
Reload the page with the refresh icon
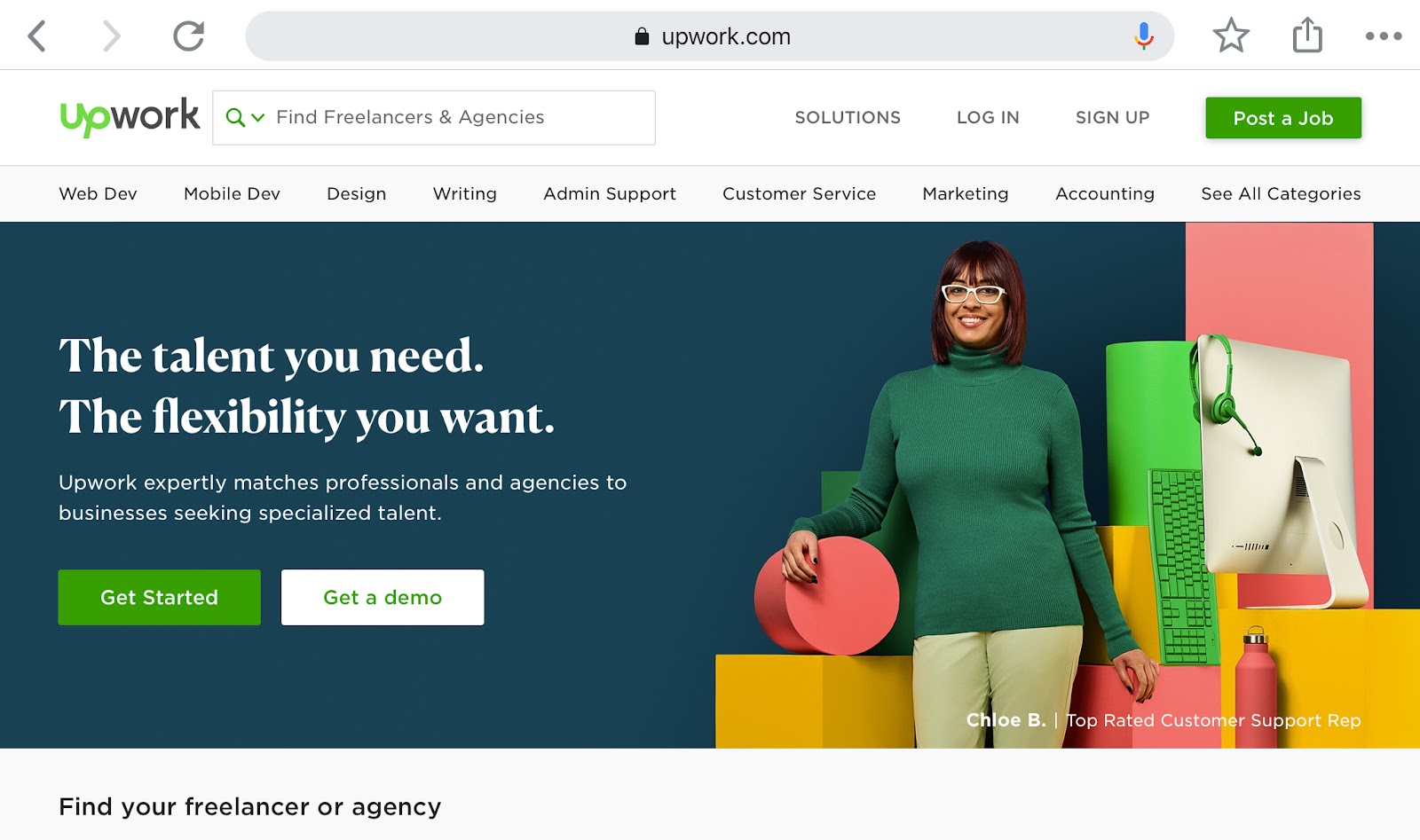click(x=188, y=36)
